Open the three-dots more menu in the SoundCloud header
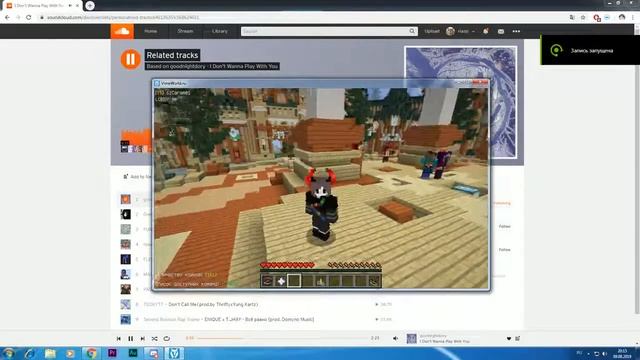Screen dimensions: 640x360 516,31
